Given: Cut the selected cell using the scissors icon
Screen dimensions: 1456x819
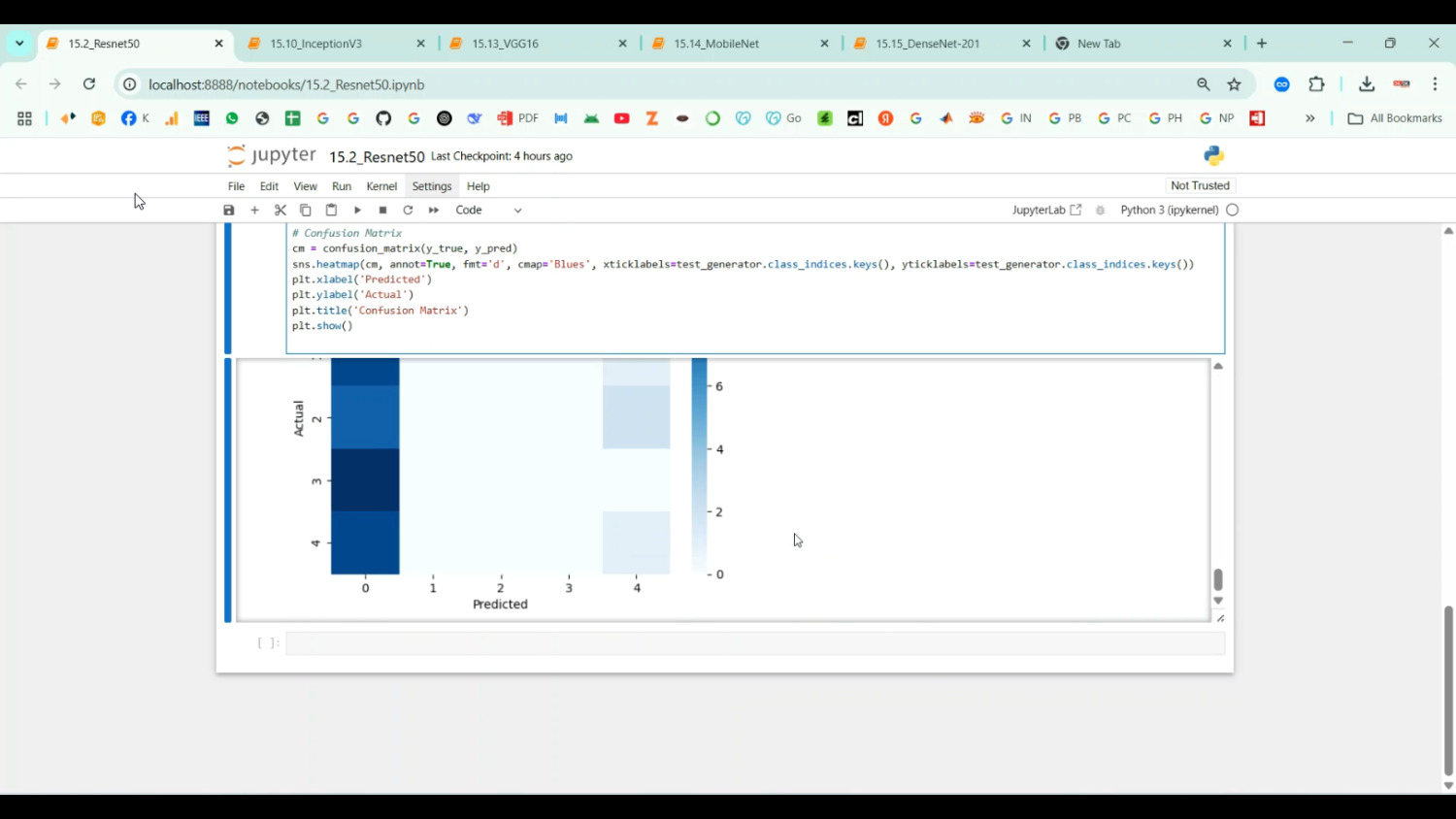Looking at the screenshot, I should click(x=281, y=211).
